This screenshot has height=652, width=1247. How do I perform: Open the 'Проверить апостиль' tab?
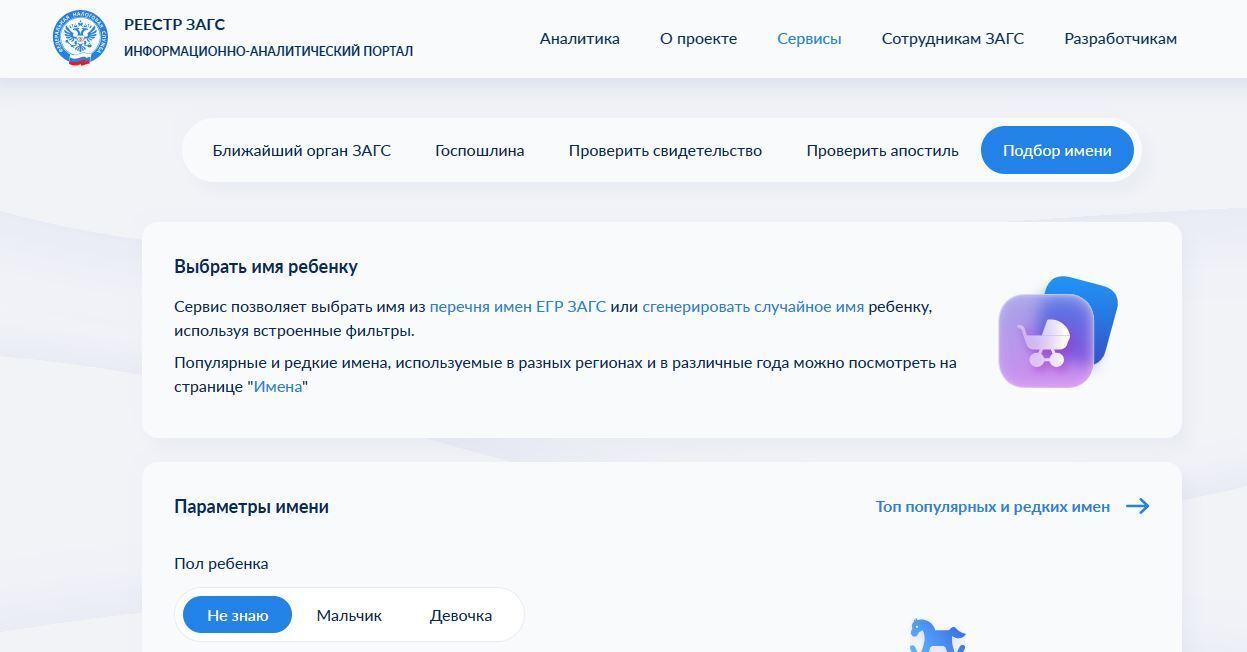pyautogui.click(x=882, y=151)
